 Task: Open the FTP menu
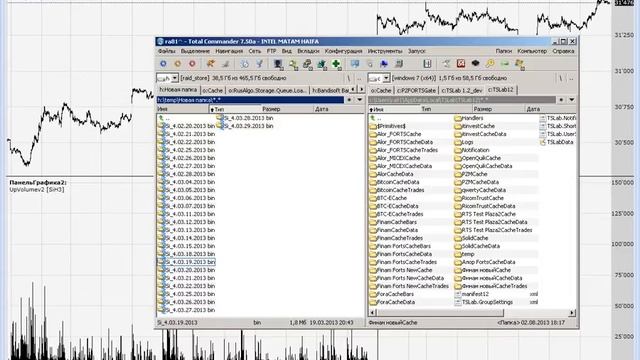click(x=271, y=51)
